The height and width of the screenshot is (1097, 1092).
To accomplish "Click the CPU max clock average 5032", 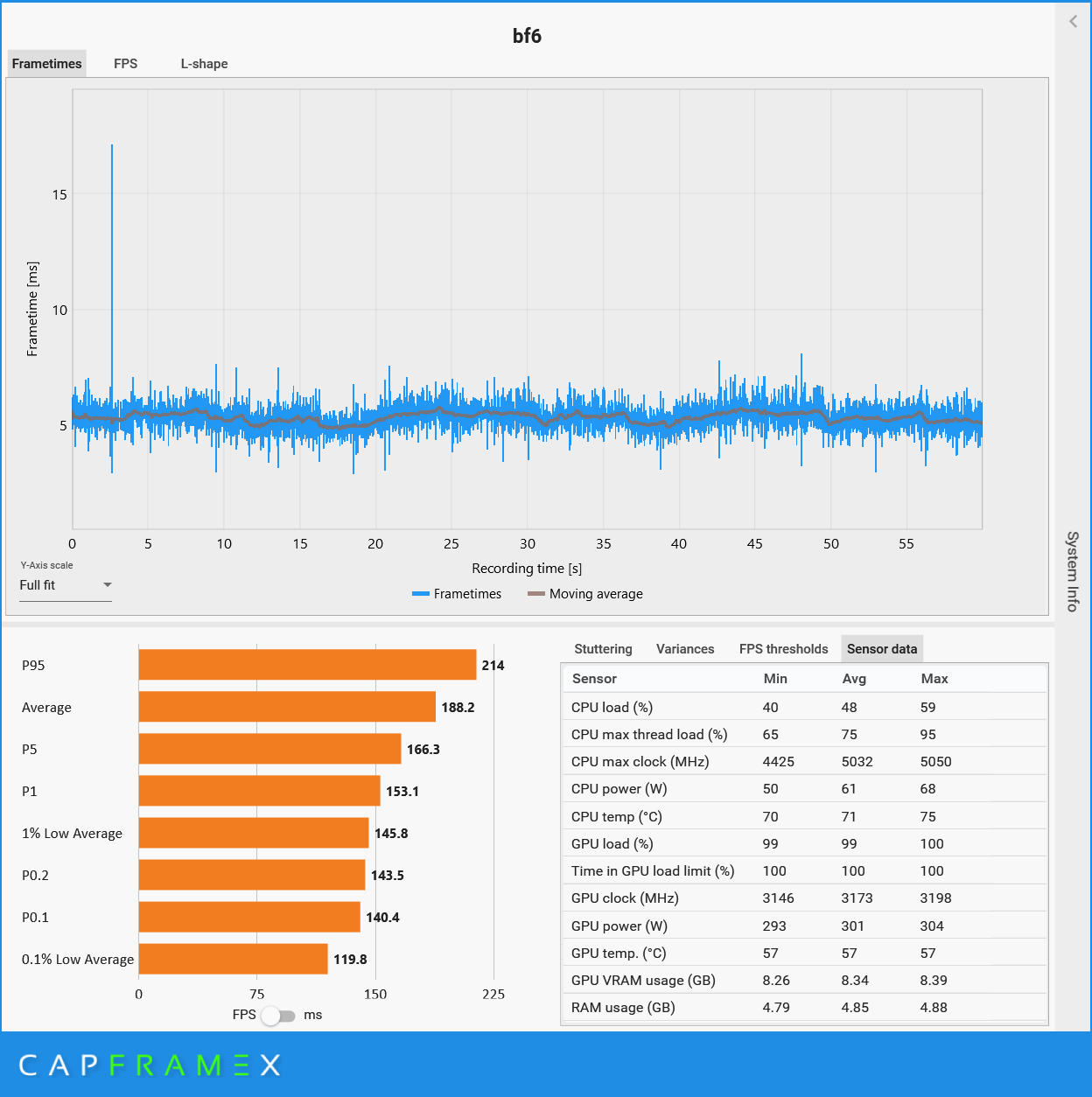I will [857, 761].
